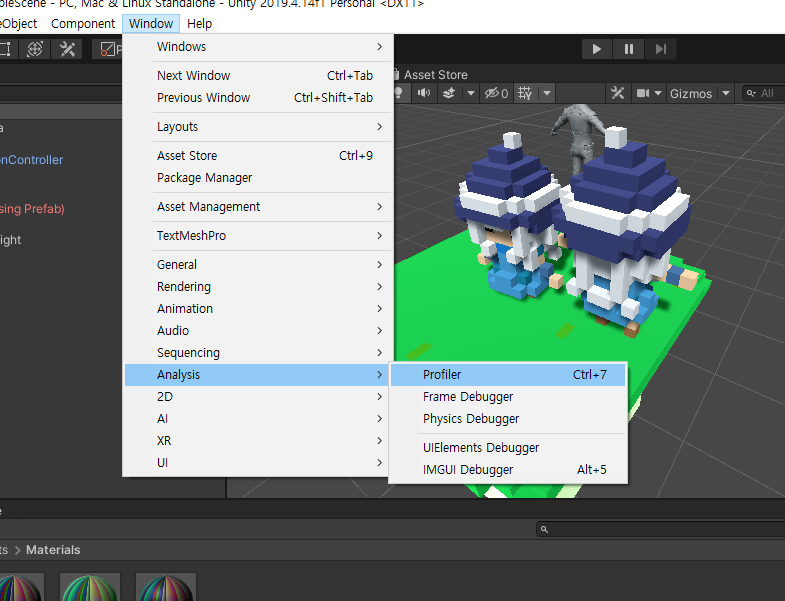Select the Rect transform tool icon

click(x=6, y=49)
